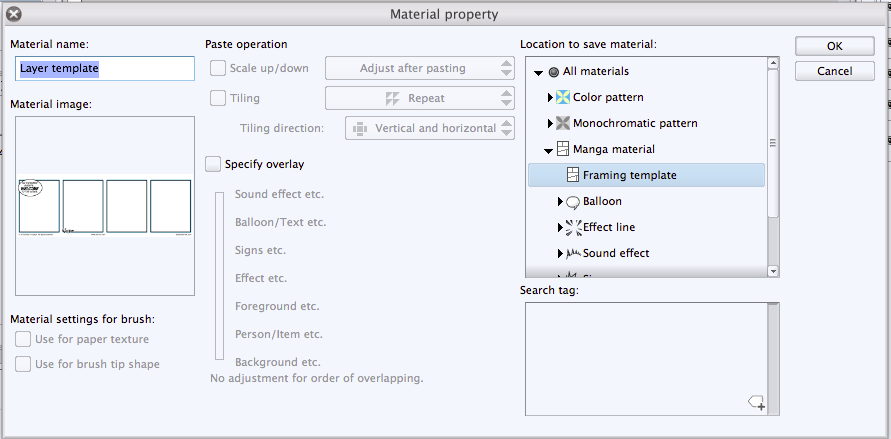Open the Vertical and horizontal tiling dropdown
Image resolution: width=891 pixels, height=439 pixels.
pos(430,128)
